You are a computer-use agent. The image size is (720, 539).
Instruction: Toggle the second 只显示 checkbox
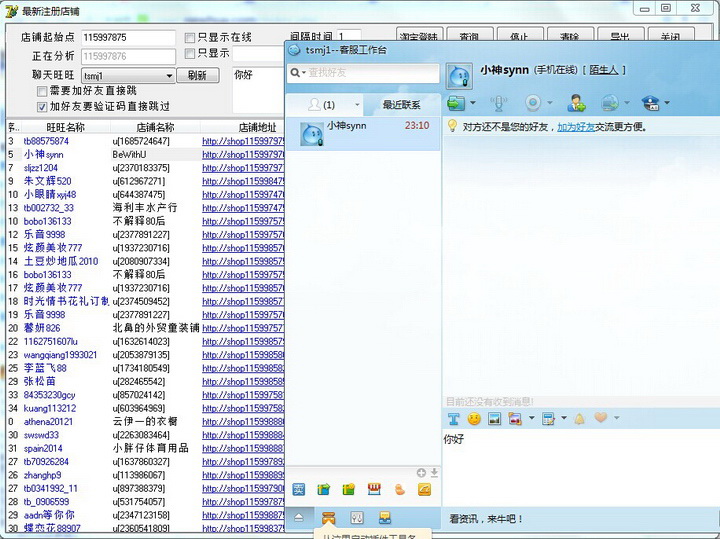point(190,54)
